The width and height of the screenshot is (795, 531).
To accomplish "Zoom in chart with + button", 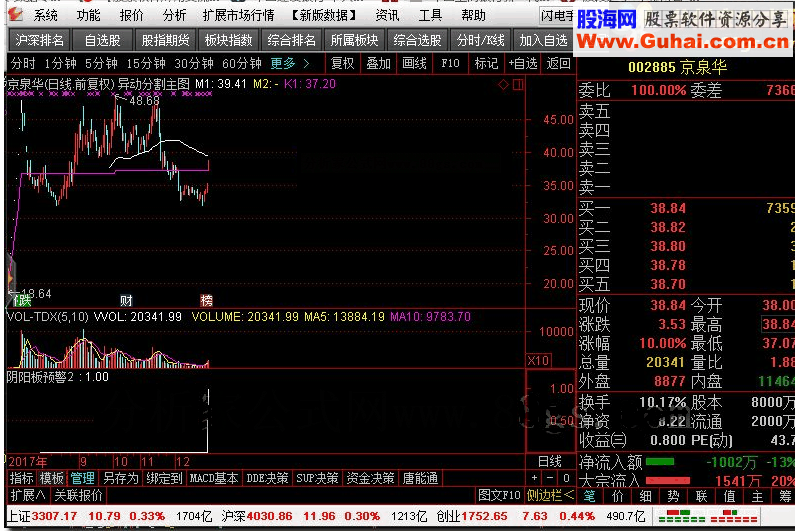I will (534, 478).
